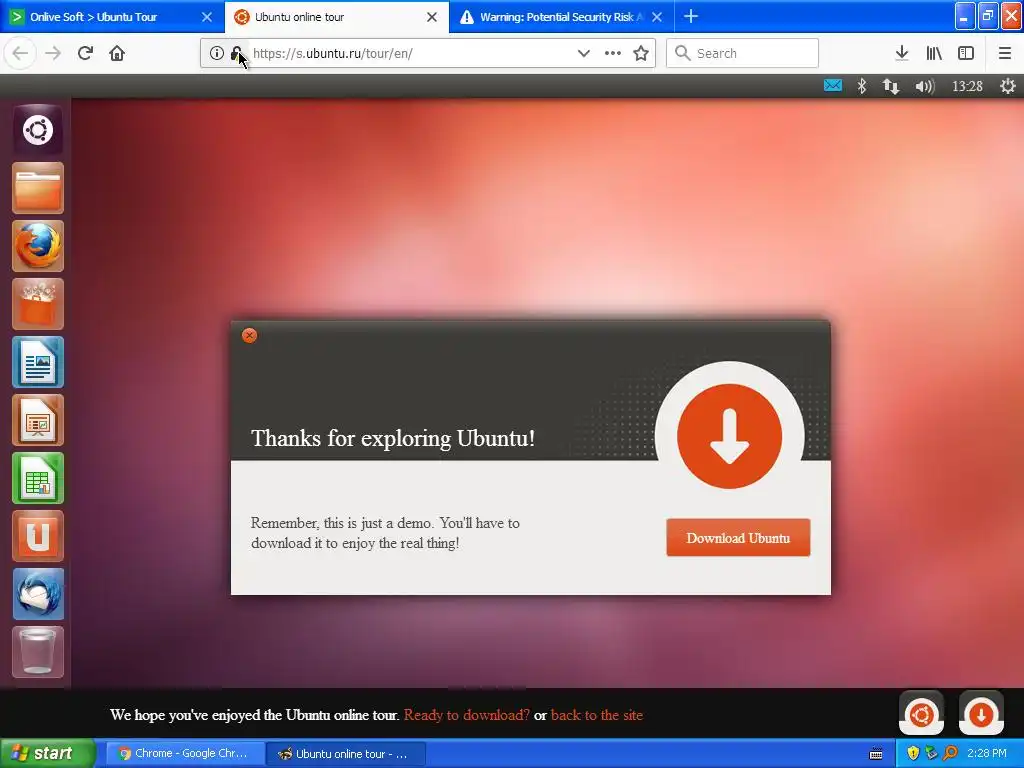Viewport: 1024px width, 768px height.
Task: Click the Firefox Search box
Action: click(x=743, y=53)
